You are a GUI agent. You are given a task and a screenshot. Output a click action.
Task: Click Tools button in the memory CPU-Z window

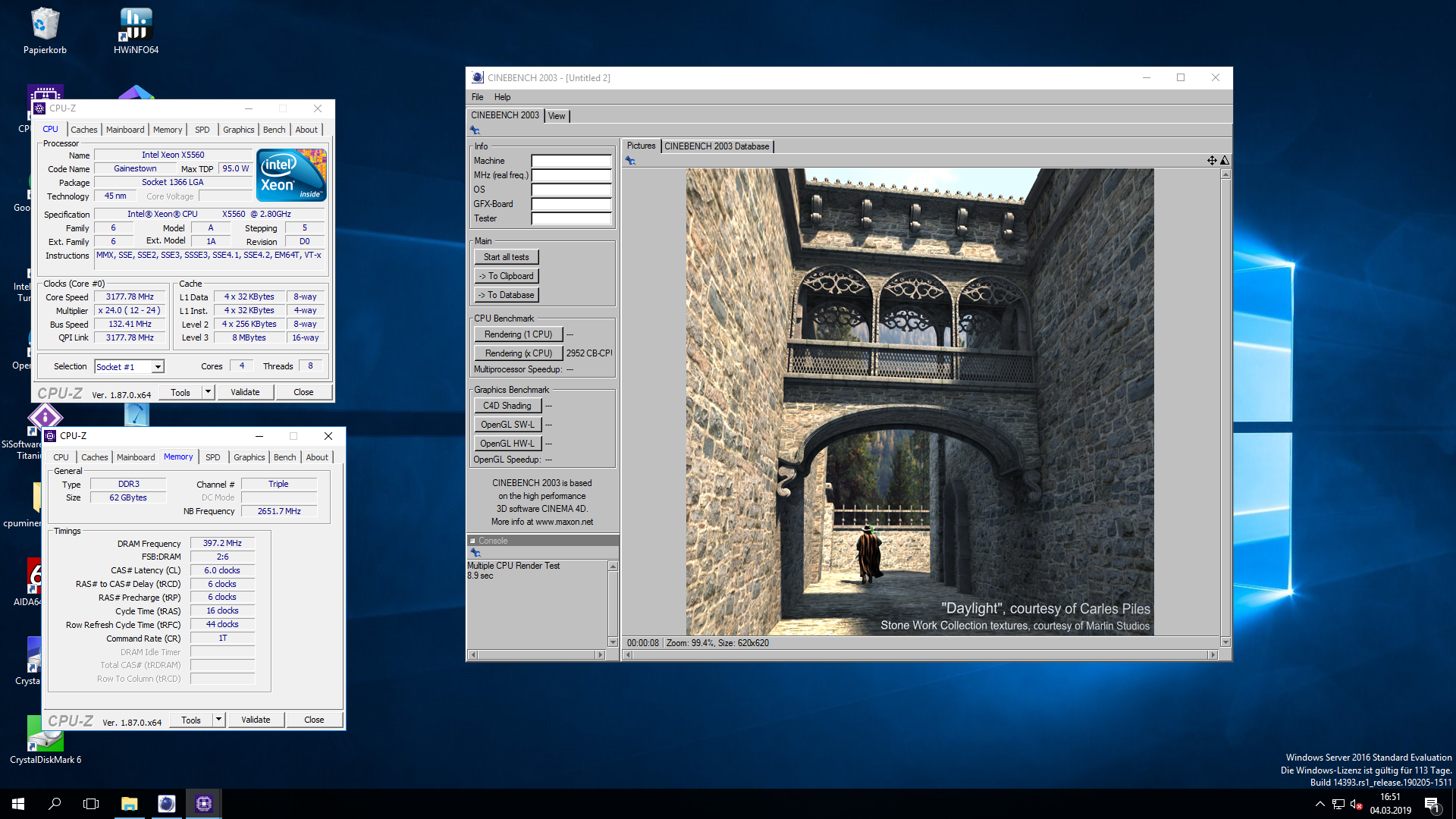pos(191,720)
